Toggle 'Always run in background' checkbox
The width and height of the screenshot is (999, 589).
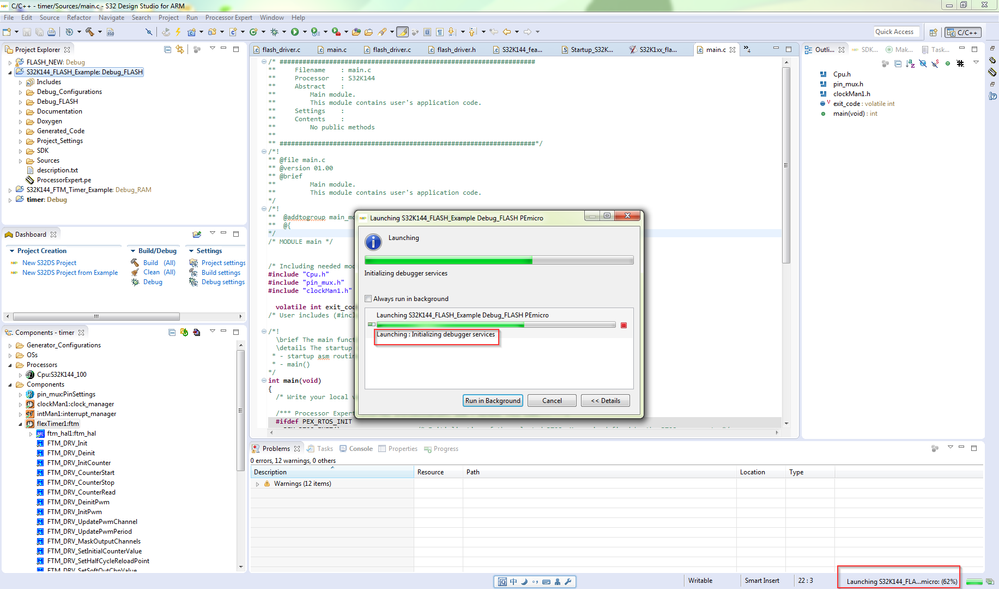coord(368,298)
